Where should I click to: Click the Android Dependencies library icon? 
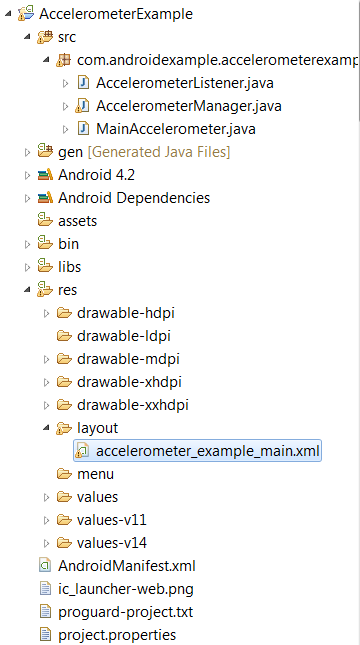[45, 198]
